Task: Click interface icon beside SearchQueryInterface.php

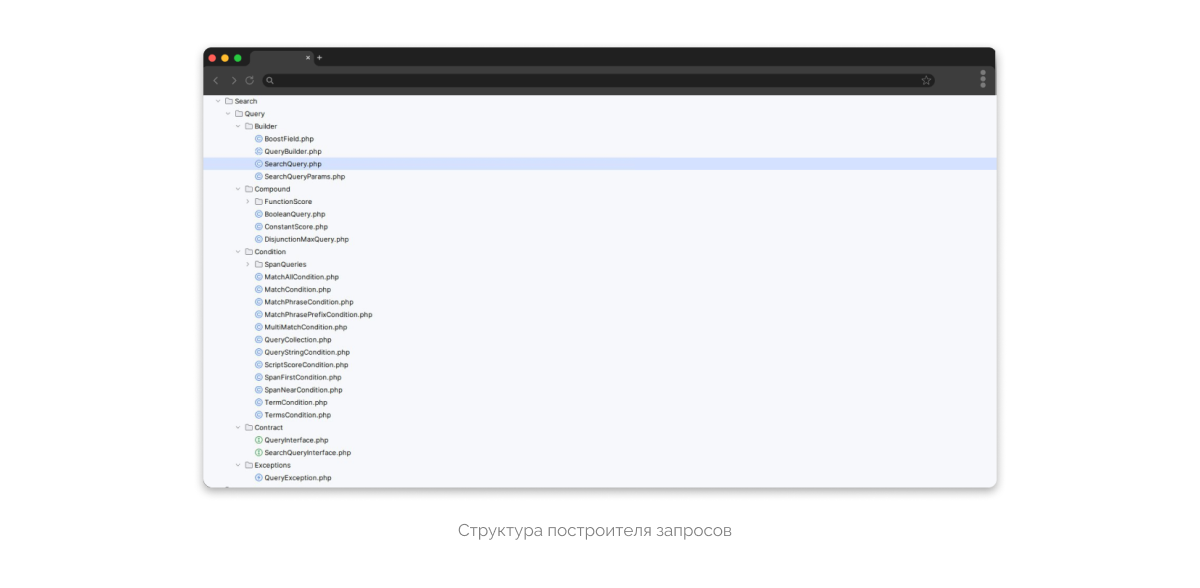Action: coord(259,453)
